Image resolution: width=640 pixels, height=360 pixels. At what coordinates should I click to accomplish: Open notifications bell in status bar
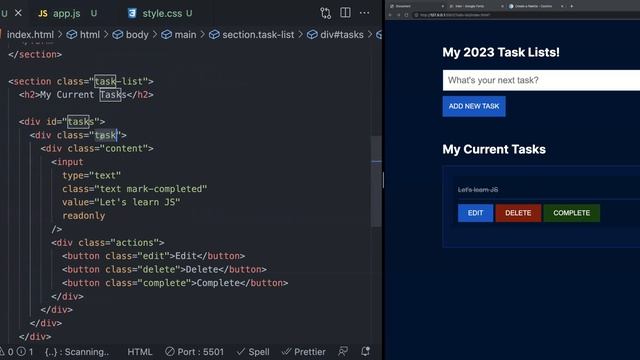pos(365,351)
